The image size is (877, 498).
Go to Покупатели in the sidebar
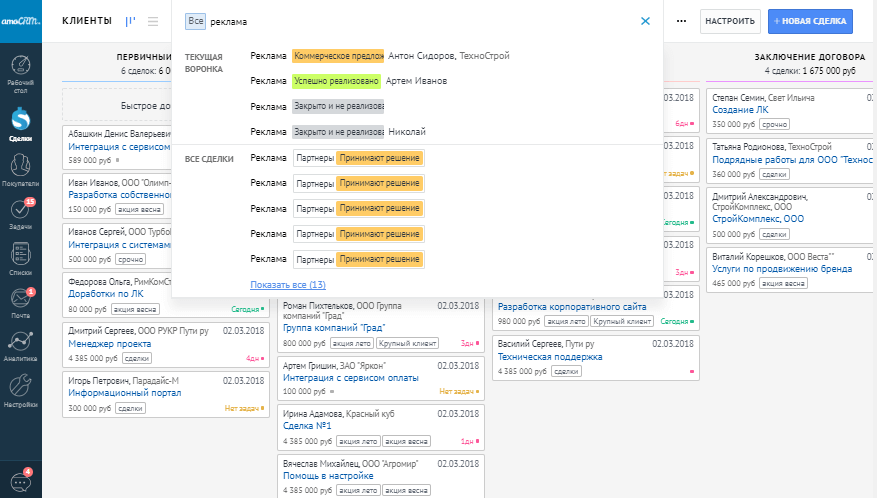(20, 169)
